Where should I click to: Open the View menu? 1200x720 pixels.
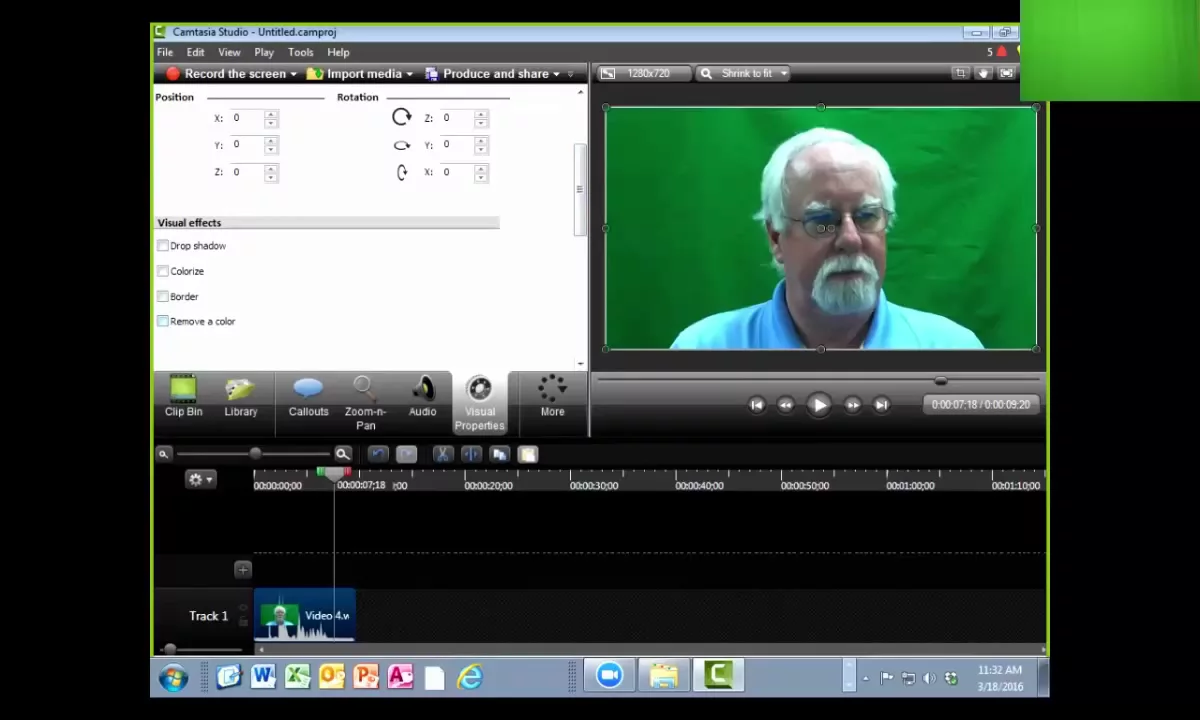coord(229,52)
